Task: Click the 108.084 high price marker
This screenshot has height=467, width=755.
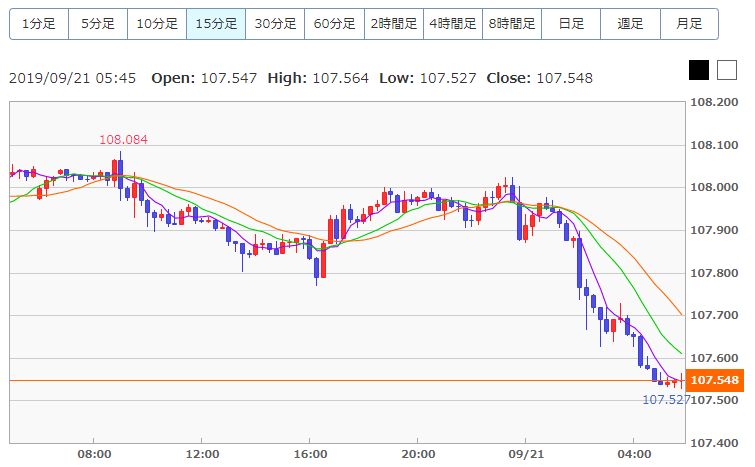Action: point(123,139)
